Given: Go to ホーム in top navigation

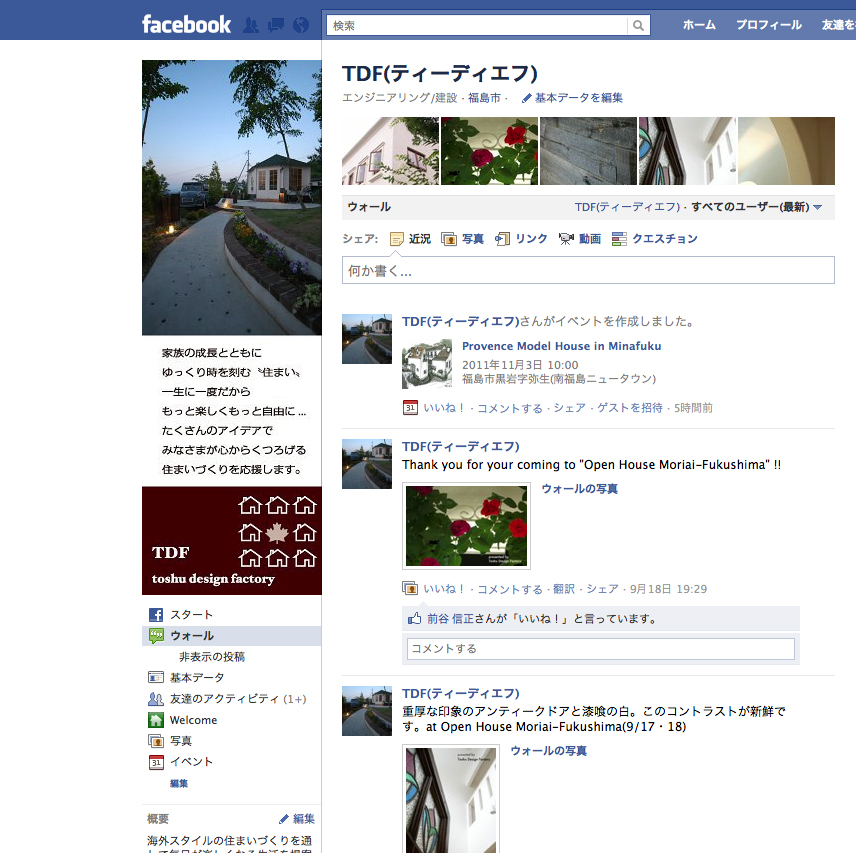Looking at the screenshot, I should [699, 25].
